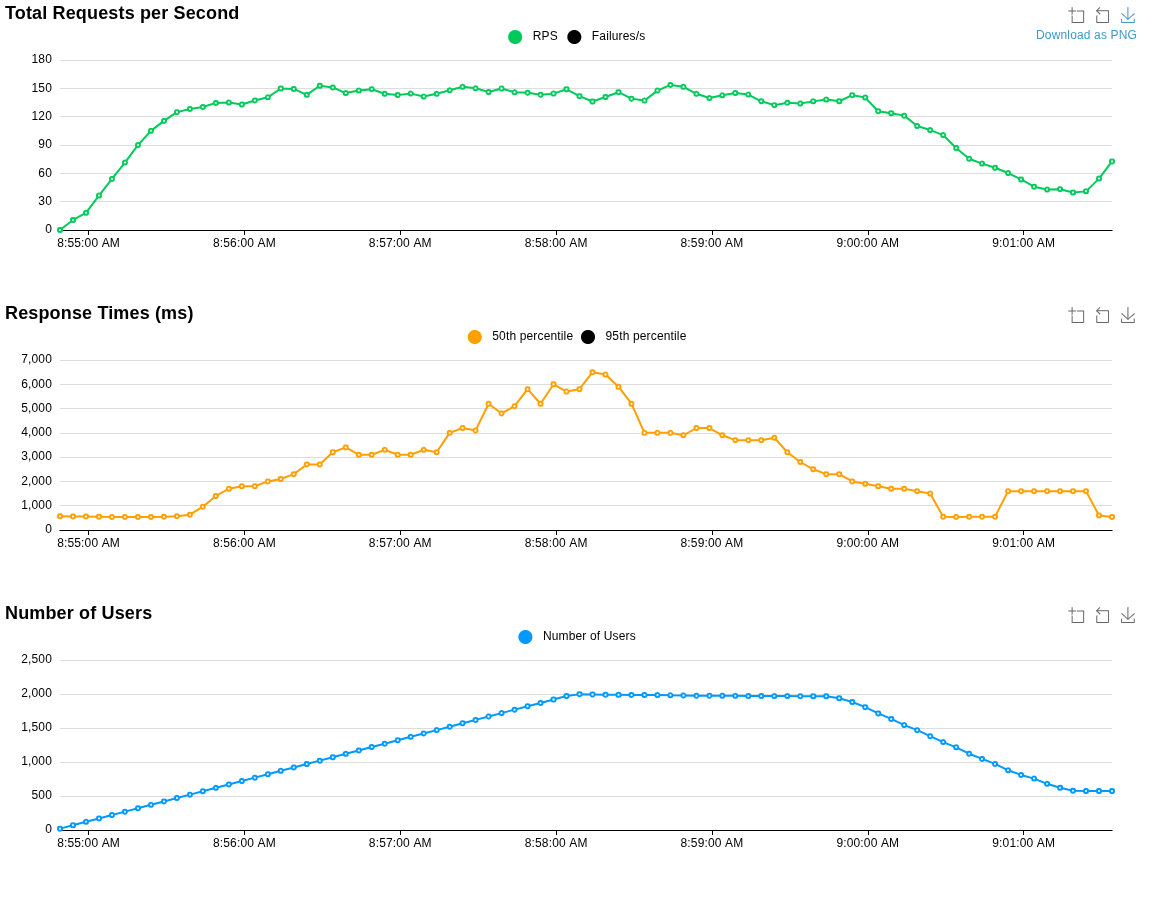This screenshot has width=1152, height=900.
Task: Hide the Number of Users series
Action: pyautogui.click(x=588, y=636)
